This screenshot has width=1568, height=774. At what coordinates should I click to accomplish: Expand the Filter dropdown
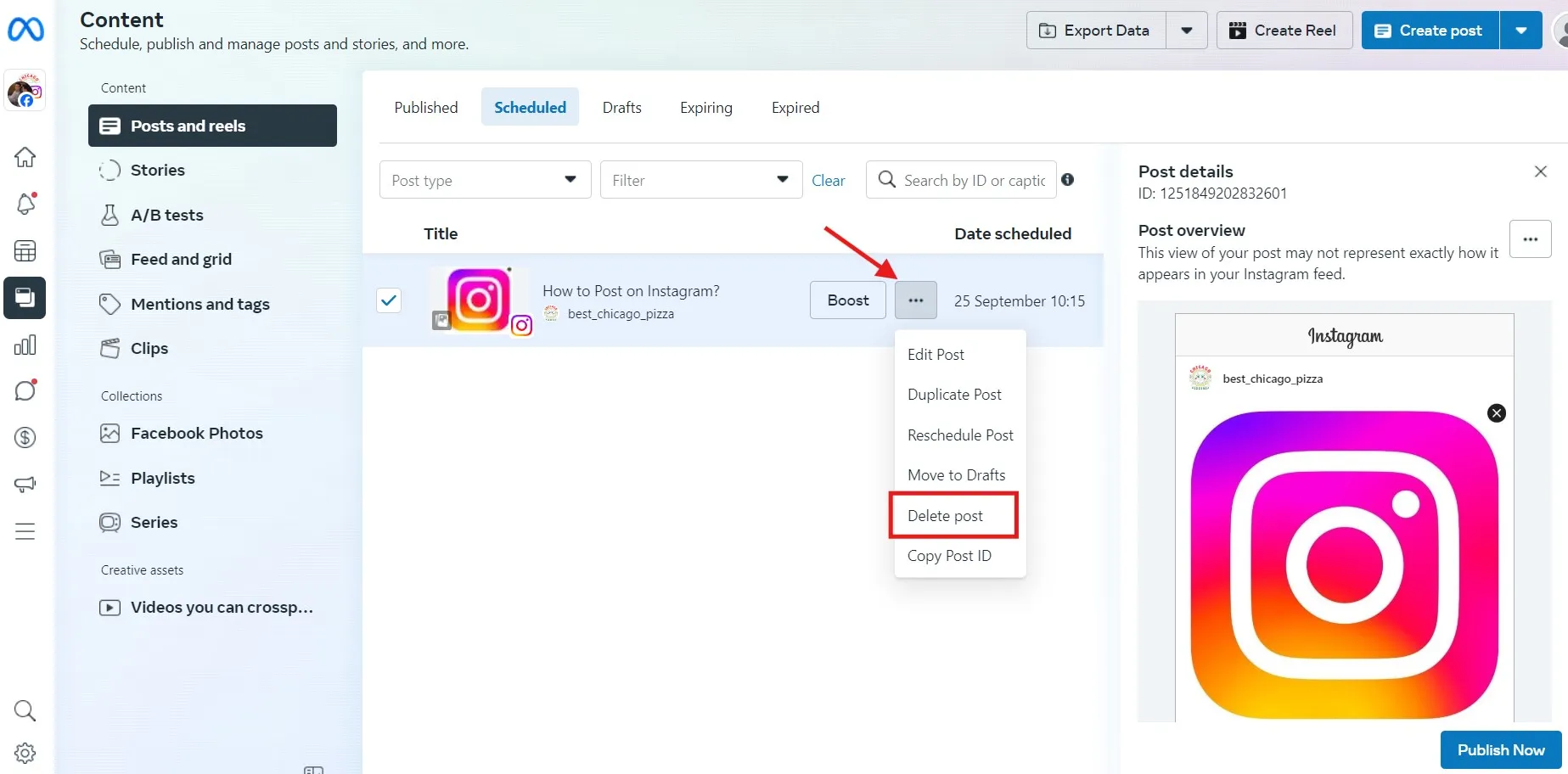click(701, 180)
